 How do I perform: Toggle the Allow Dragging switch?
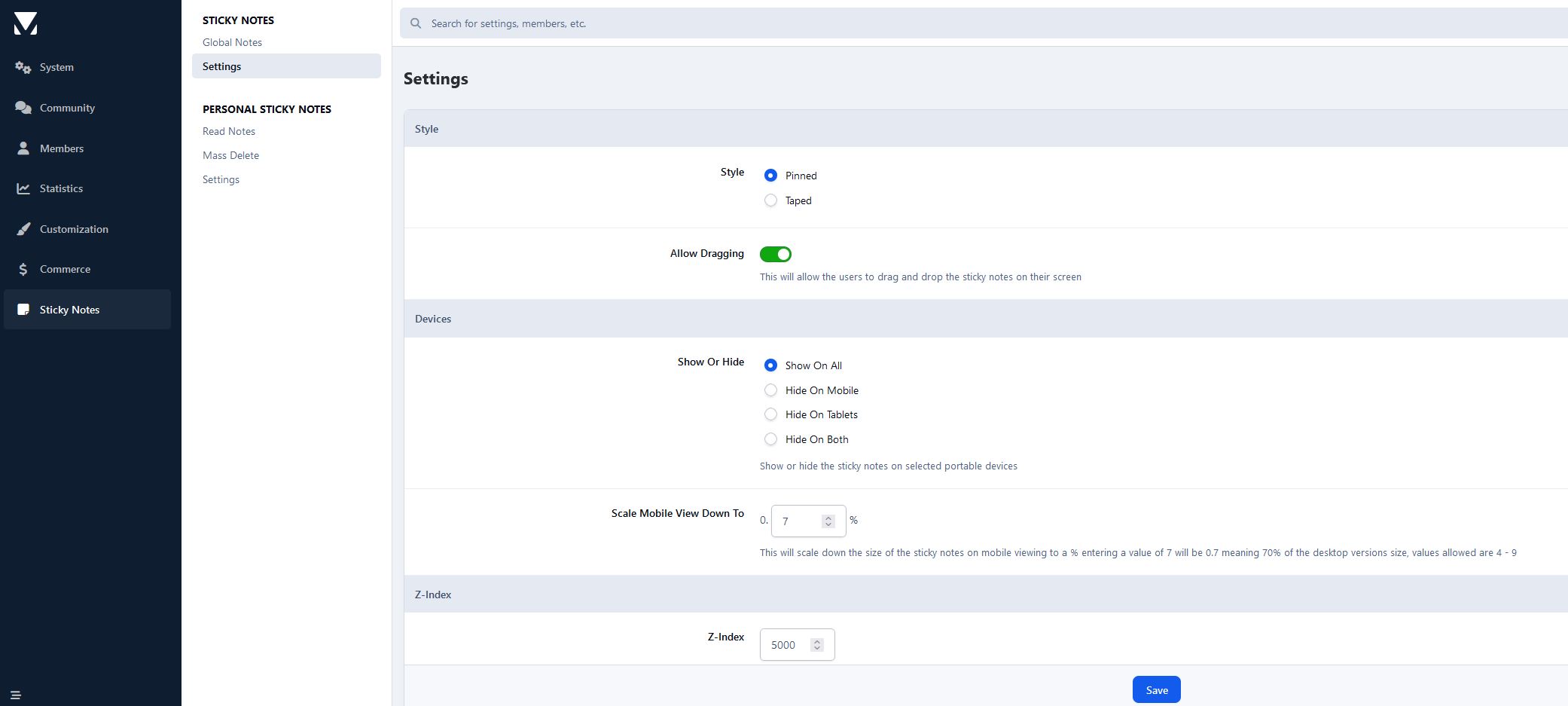(x=775, y=255)
